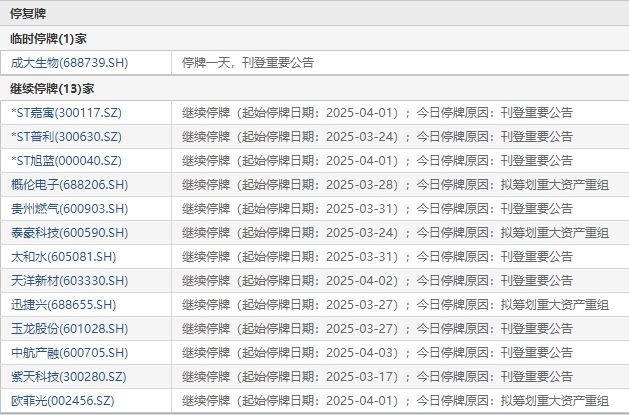This screenshot has height=415, width=629.
Task: Open the 紫天科技(300280.SZ) stock link
Action: pyautogui.click(x=69, y=377)
